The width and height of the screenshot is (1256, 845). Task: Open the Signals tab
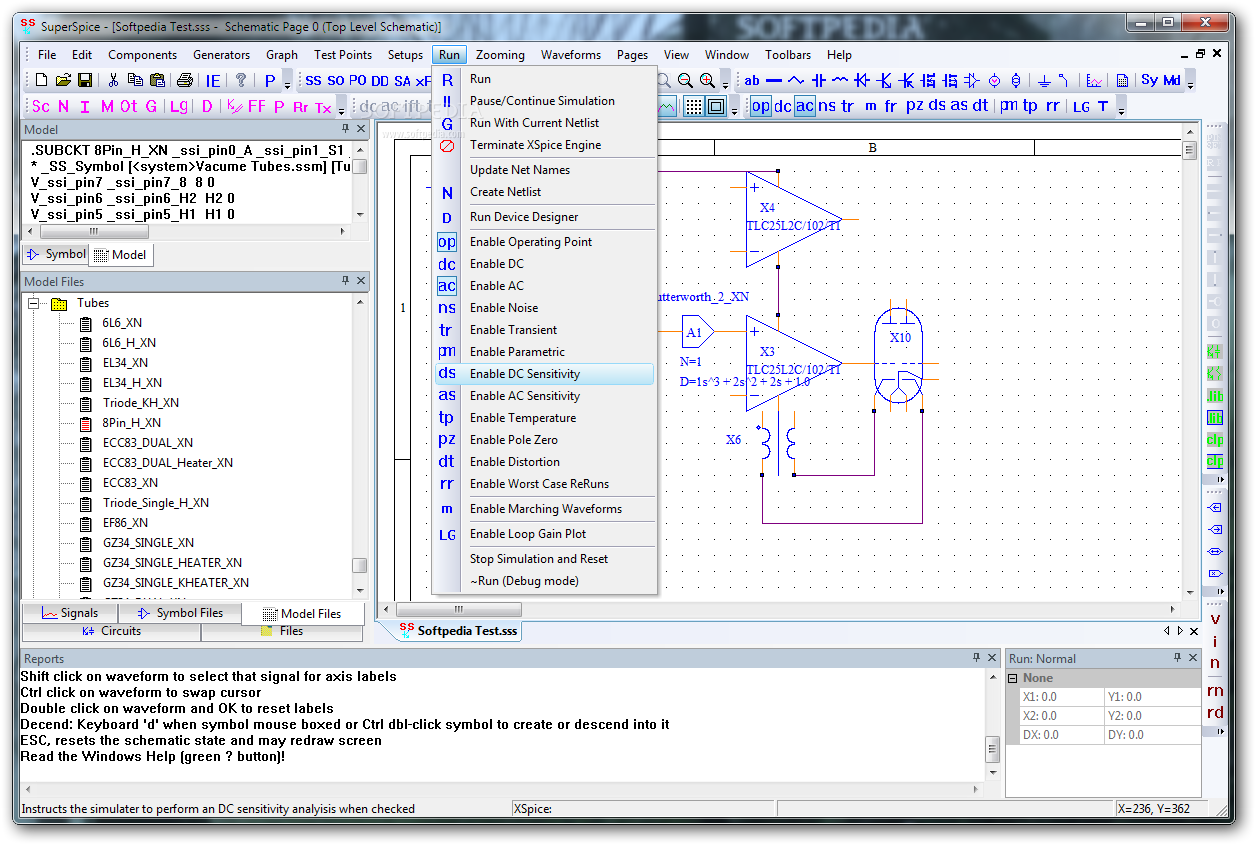point(69,613)
